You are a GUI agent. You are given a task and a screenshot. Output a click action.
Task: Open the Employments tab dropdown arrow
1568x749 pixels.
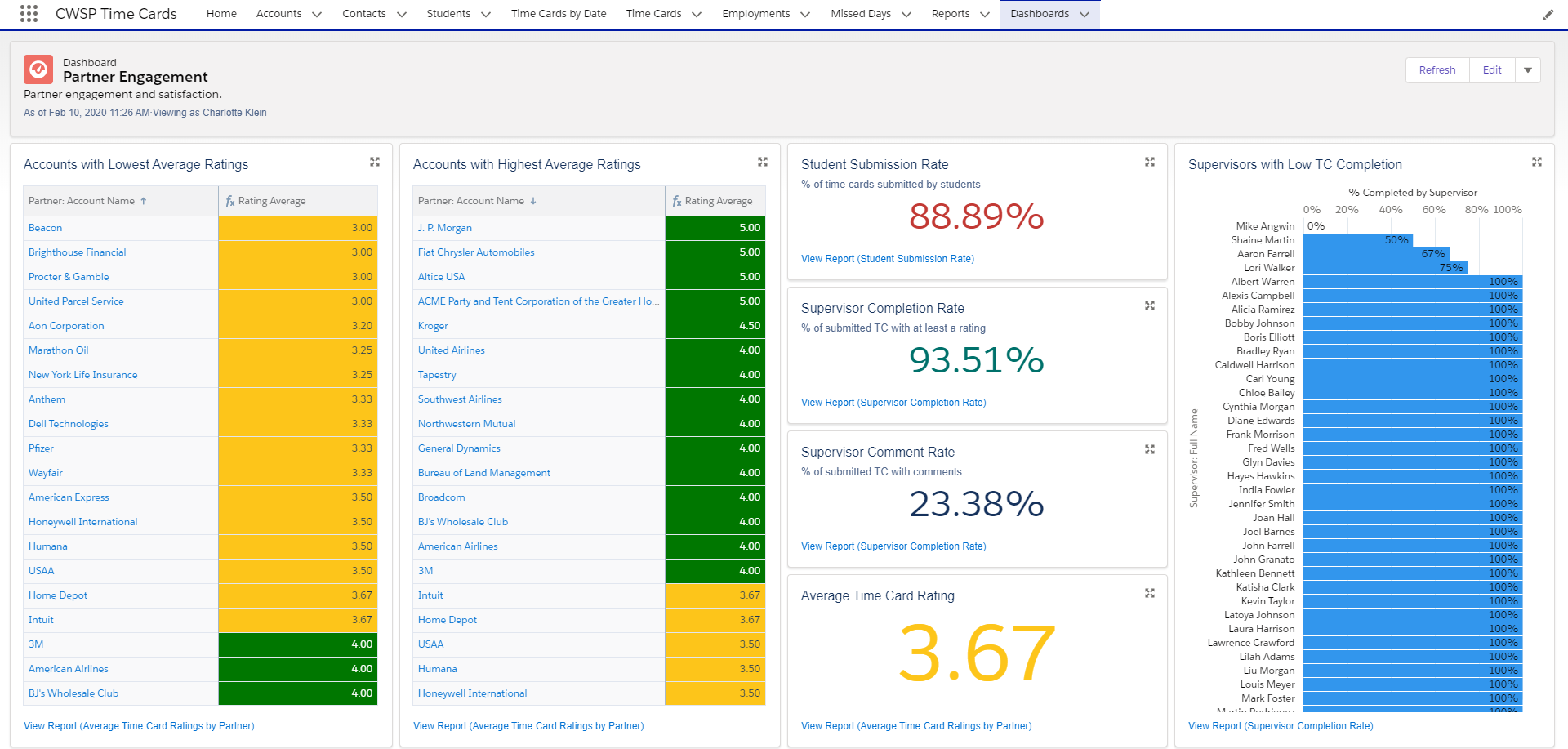pyautogui.click(x=805, y=15)
